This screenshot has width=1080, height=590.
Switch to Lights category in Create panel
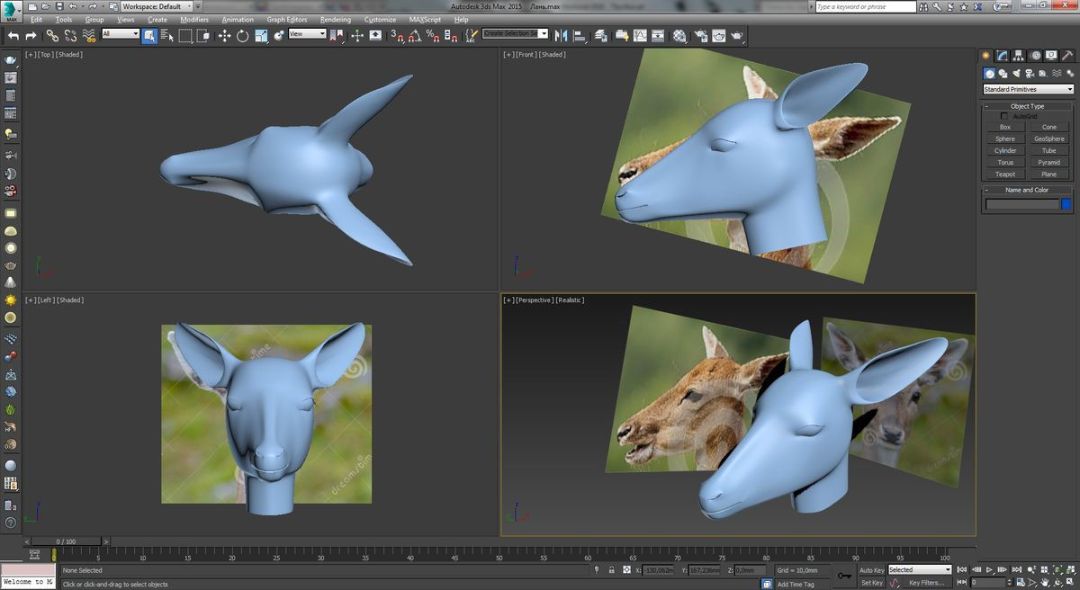coord(1017,73)
